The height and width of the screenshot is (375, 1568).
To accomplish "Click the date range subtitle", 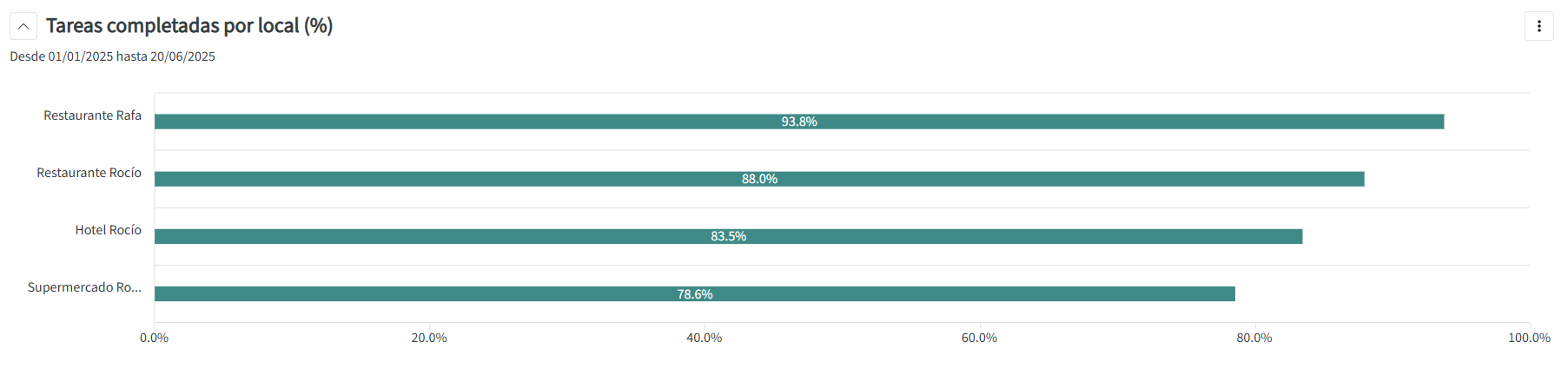I will coord(112,56).
